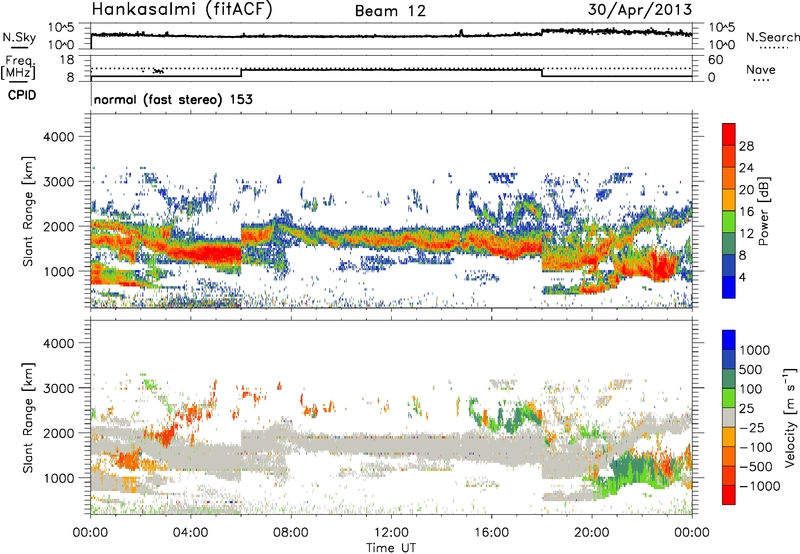Pick the light green segment of Power colorbar
The width and height of the screenshot is (800, 554).
tap(729, 222)
